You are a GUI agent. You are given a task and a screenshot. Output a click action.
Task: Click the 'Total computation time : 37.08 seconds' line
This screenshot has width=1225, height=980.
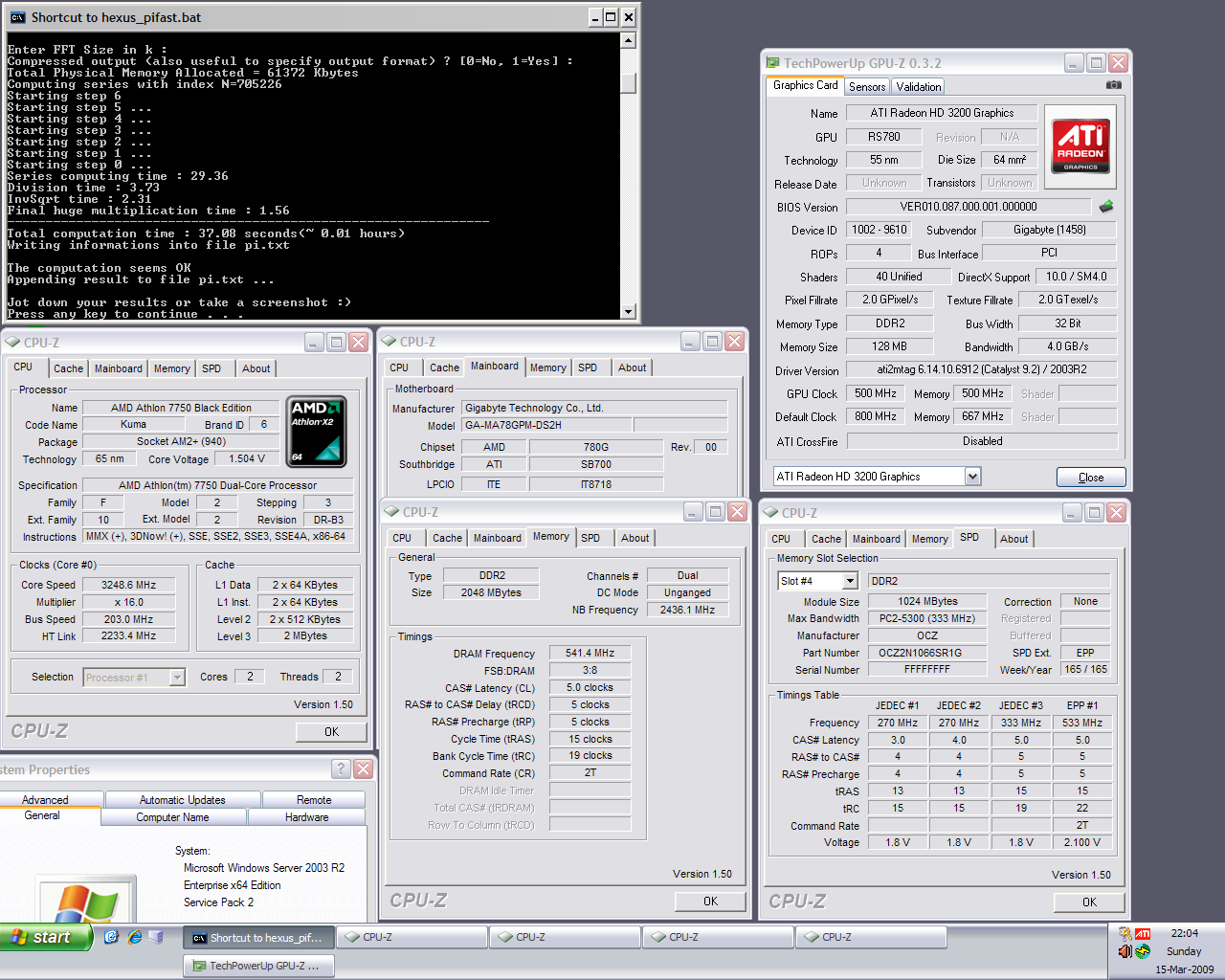(x=206, y=234)
